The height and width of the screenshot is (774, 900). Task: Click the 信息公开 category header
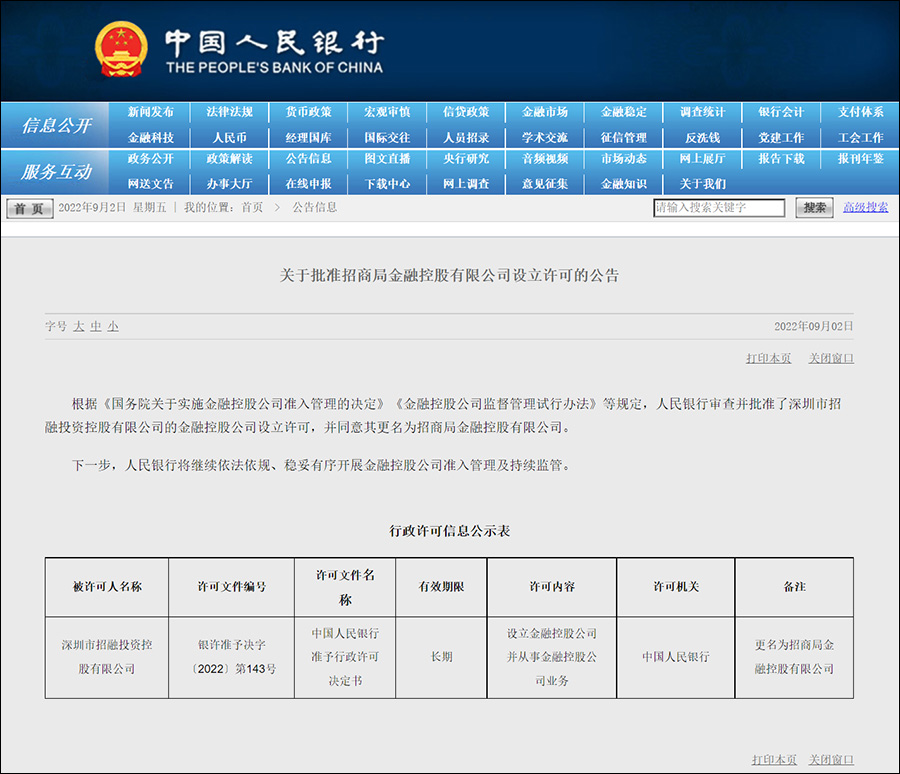pos(56,125)
